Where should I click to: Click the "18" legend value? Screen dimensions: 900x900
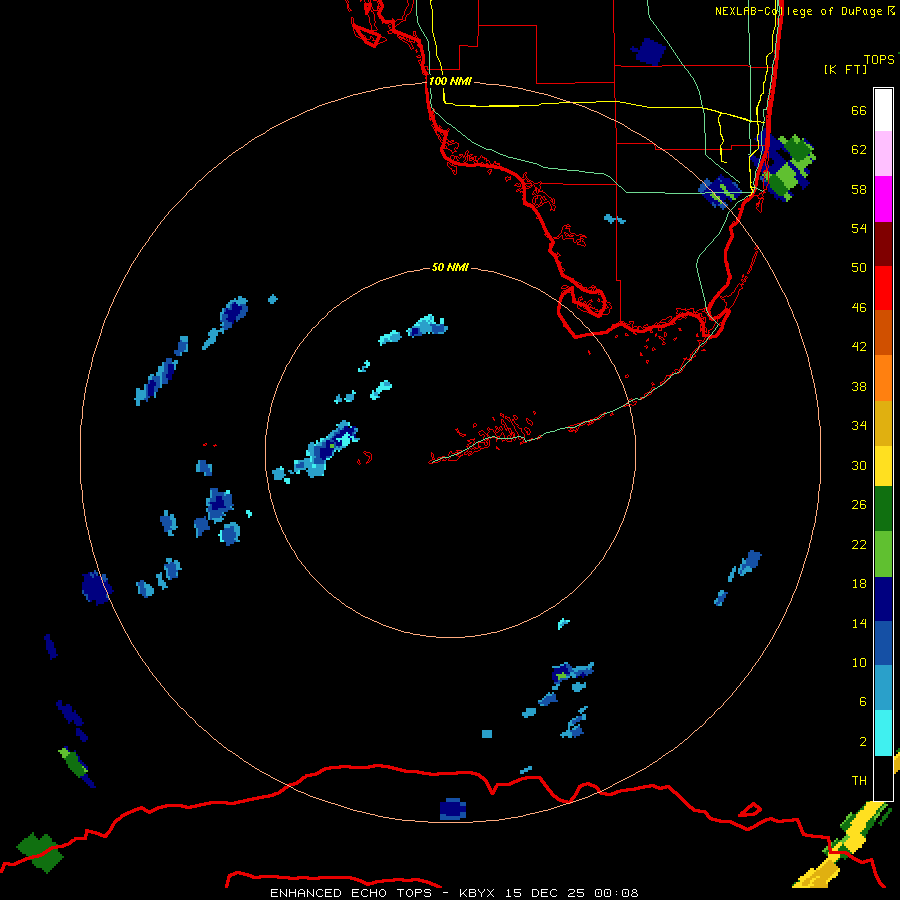point(859,584)
